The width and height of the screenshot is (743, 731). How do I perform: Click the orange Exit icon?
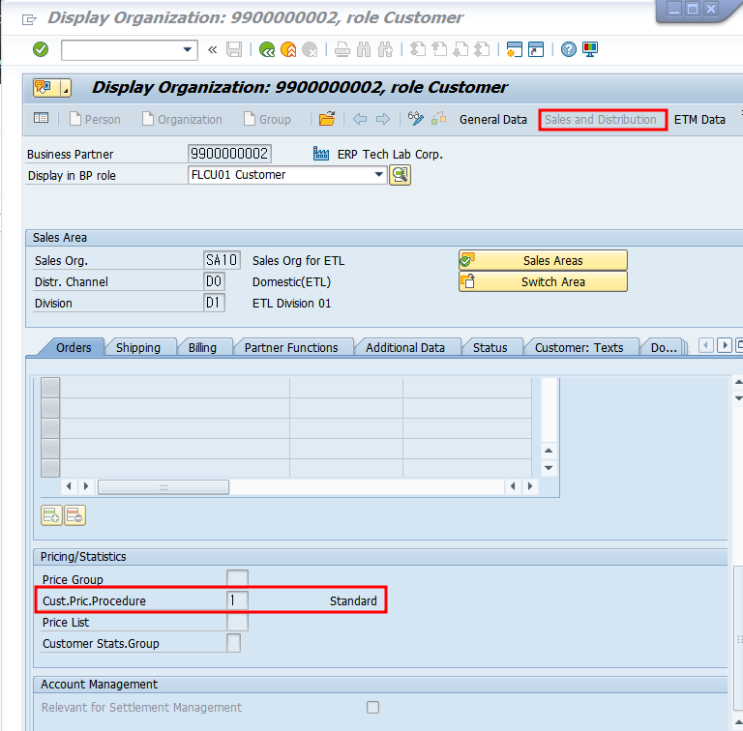[288, 49]
